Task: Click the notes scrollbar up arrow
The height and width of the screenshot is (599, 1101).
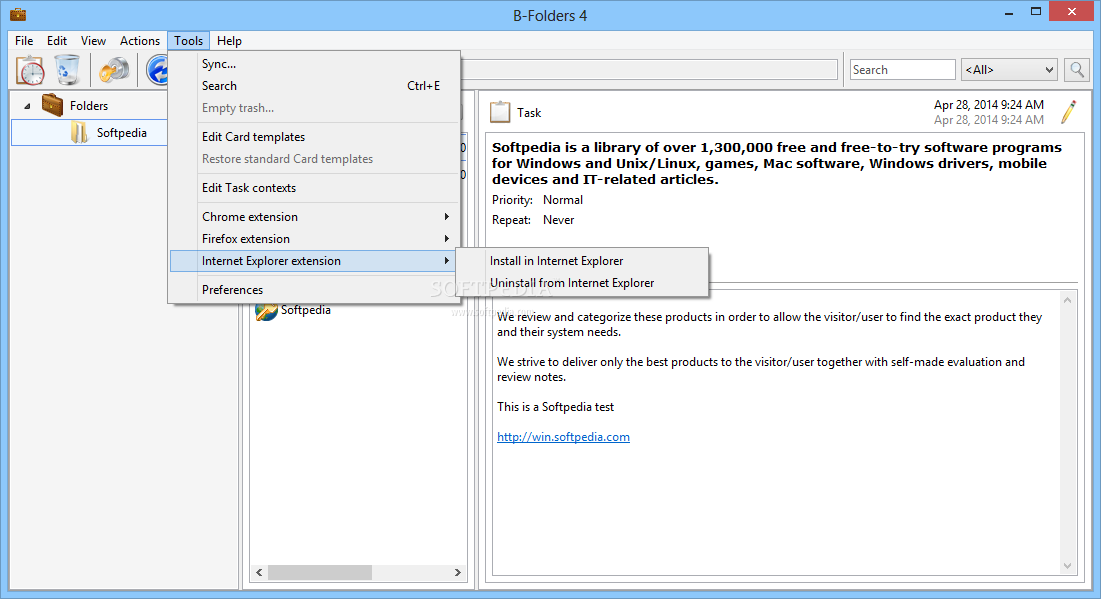Action: point(1067,300)
